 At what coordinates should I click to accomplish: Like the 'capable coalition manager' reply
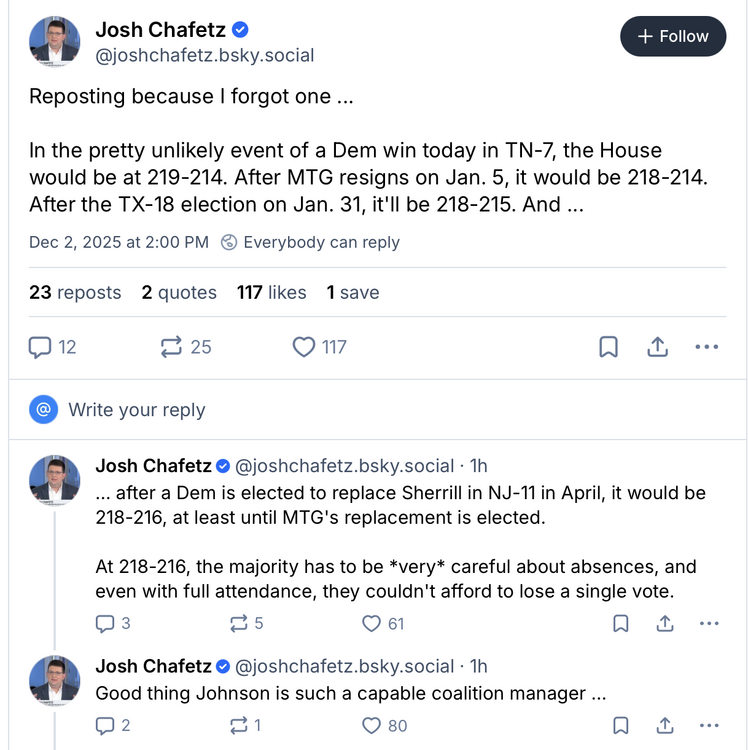tap(372, 726)
